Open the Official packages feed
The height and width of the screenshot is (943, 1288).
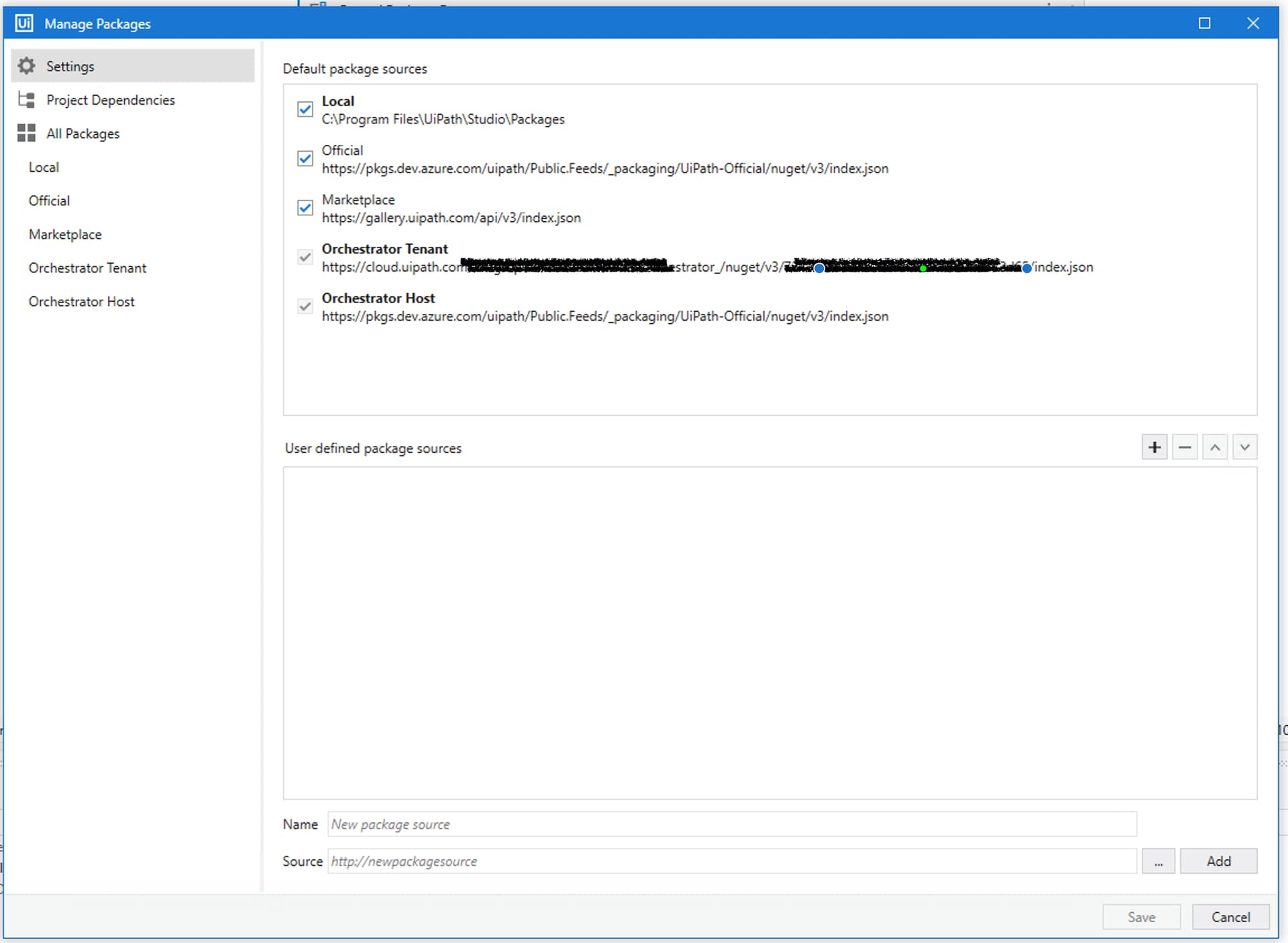pyautogui.click(x=49, y=201)
